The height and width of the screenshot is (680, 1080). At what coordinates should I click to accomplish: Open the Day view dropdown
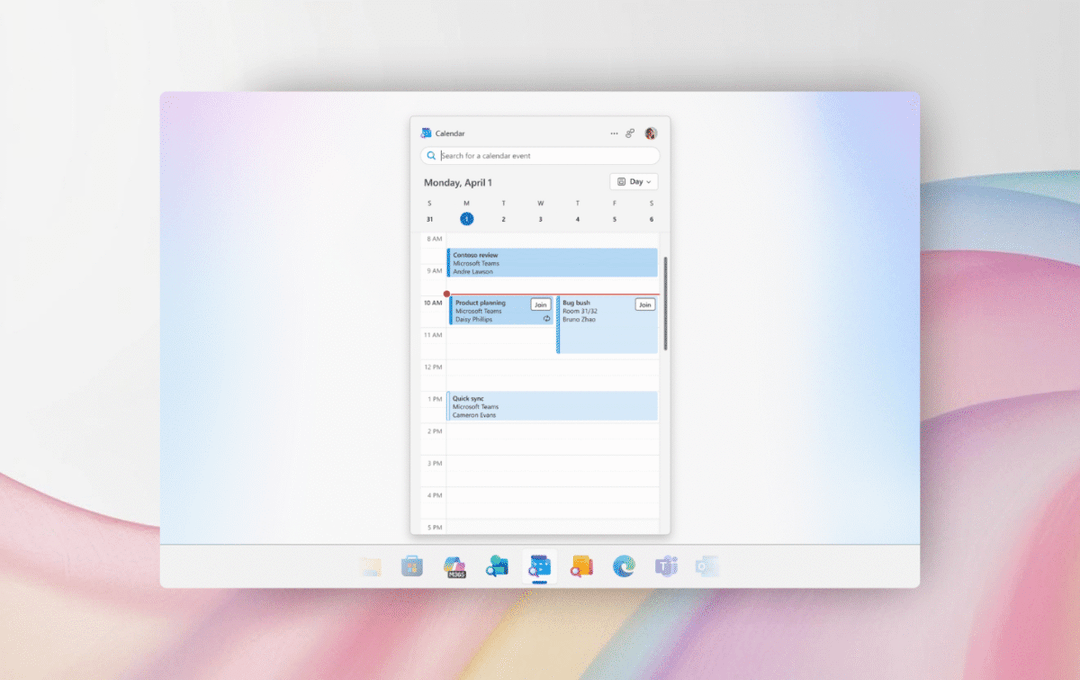point(634,181)
